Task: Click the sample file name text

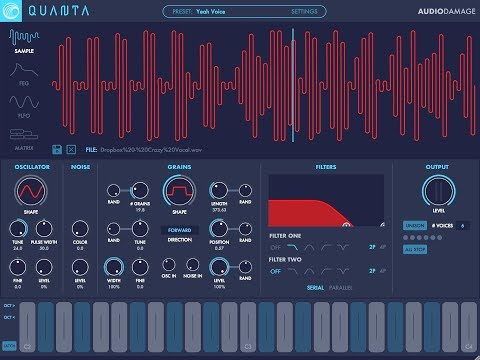Action: (x=151, y=150)
